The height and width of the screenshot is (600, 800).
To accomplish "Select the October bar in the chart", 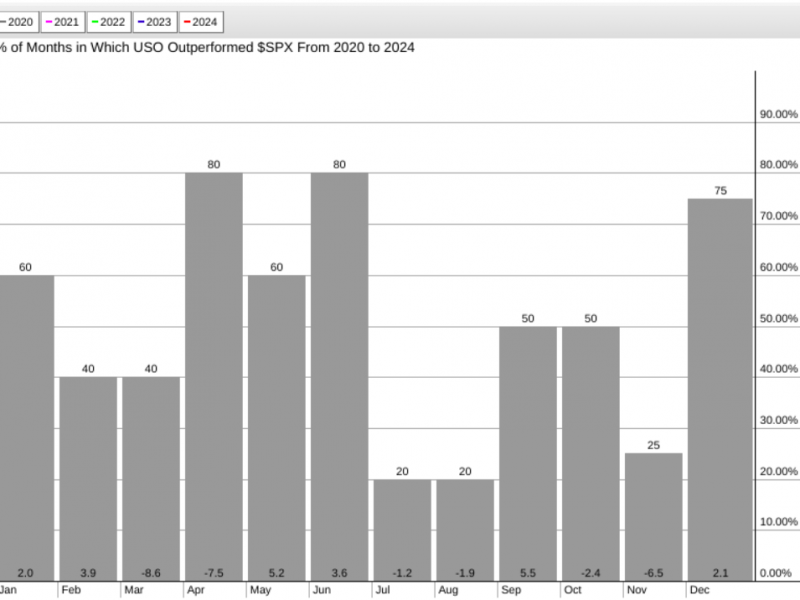I will (x=591, y=454).
